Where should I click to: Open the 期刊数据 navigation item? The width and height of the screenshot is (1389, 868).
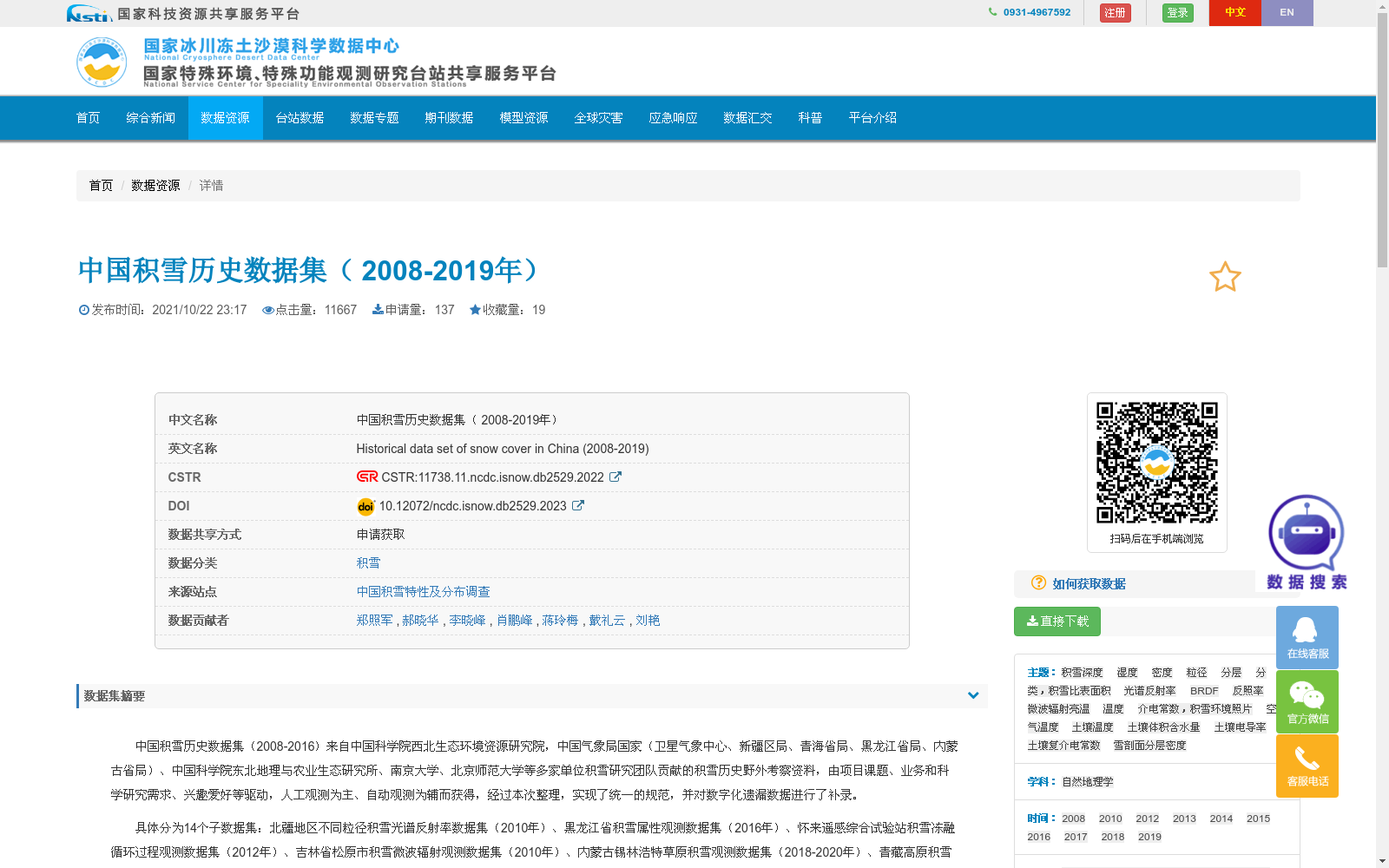450,118
